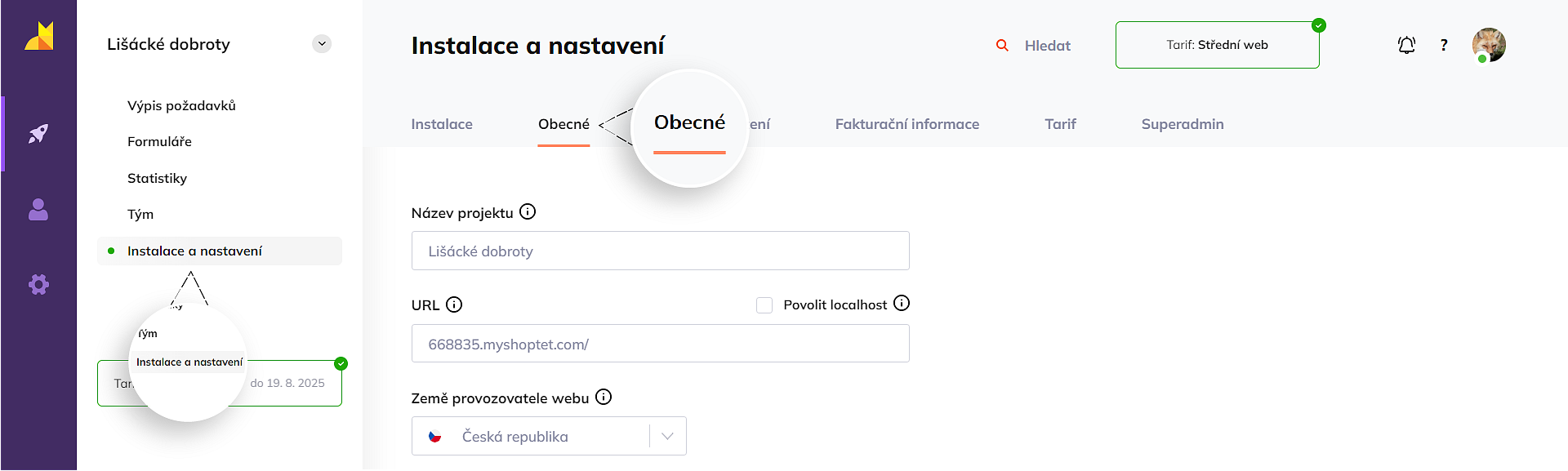The height and width of the screenshot is (471, 1568).
Task: Open the Superadmin tab
Action: point(1182,124)
